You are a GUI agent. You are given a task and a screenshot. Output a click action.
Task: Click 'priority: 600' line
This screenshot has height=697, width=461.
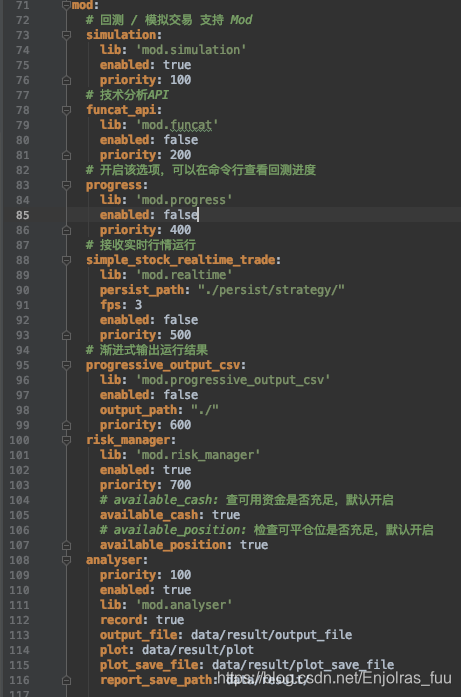pyautogui.click(x=145, y=425)
